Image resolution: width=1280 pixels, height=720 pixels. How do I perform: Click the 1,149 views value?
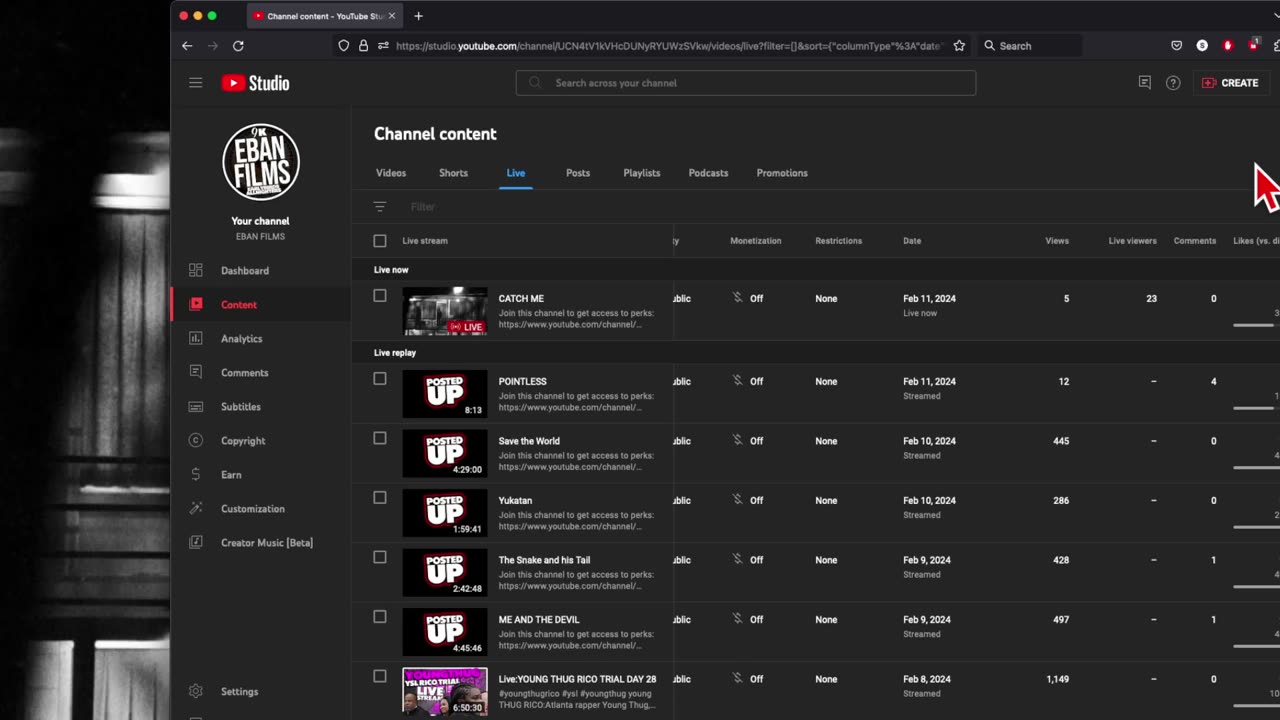coord(1057,679)
